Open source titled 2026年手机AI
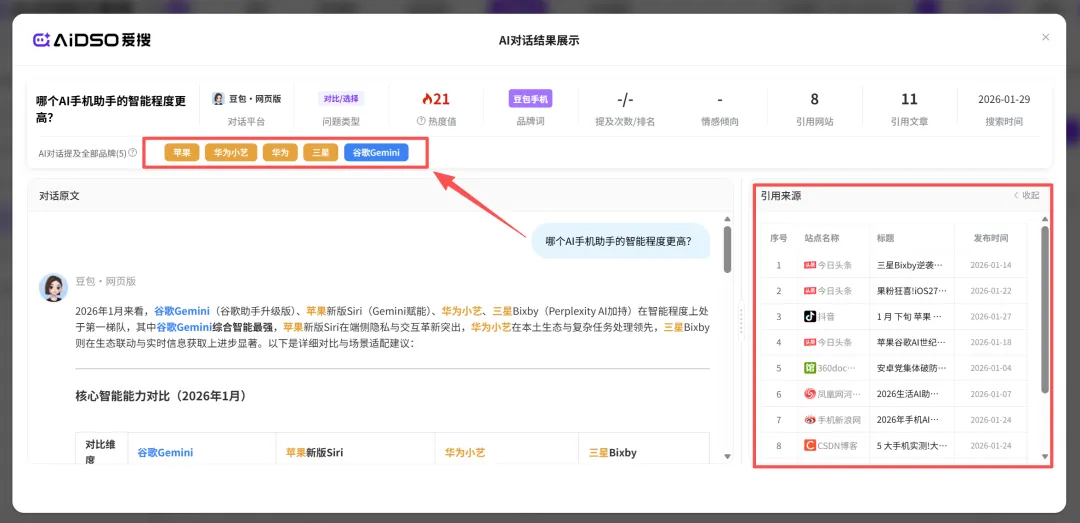 [x=908, y=420]
